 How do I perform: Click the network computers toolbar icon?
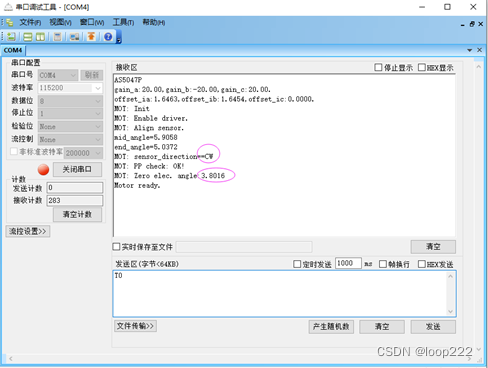click(x=75, y=37)
